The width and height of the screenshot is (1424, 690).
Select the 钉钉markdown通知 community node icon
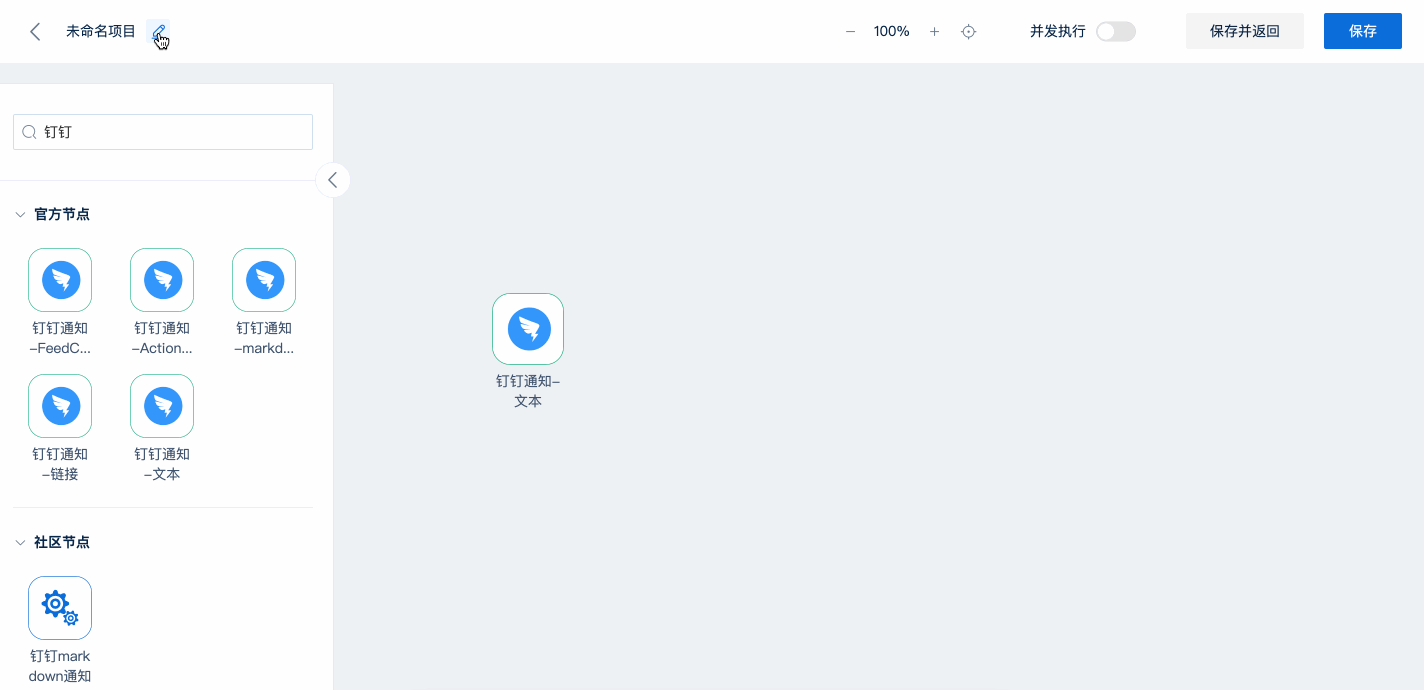[x=60, y=608]
